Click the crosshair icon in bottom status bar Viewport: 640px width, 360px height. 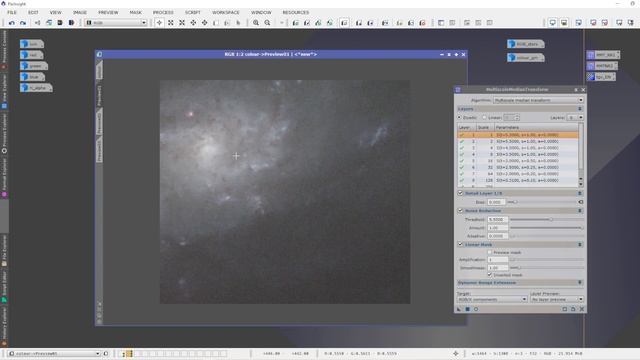[x=456, y=353]
